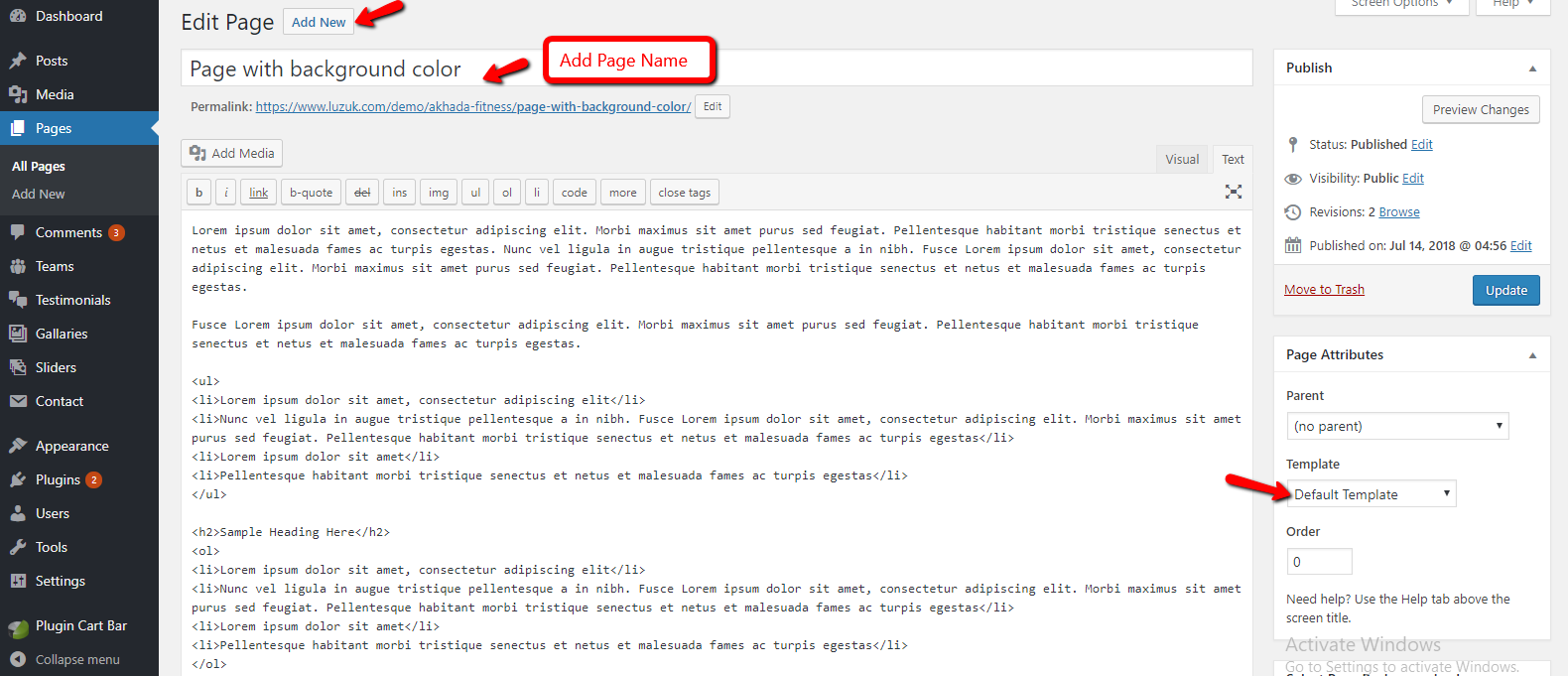Click the Move to Trash link

[1324, 290]
